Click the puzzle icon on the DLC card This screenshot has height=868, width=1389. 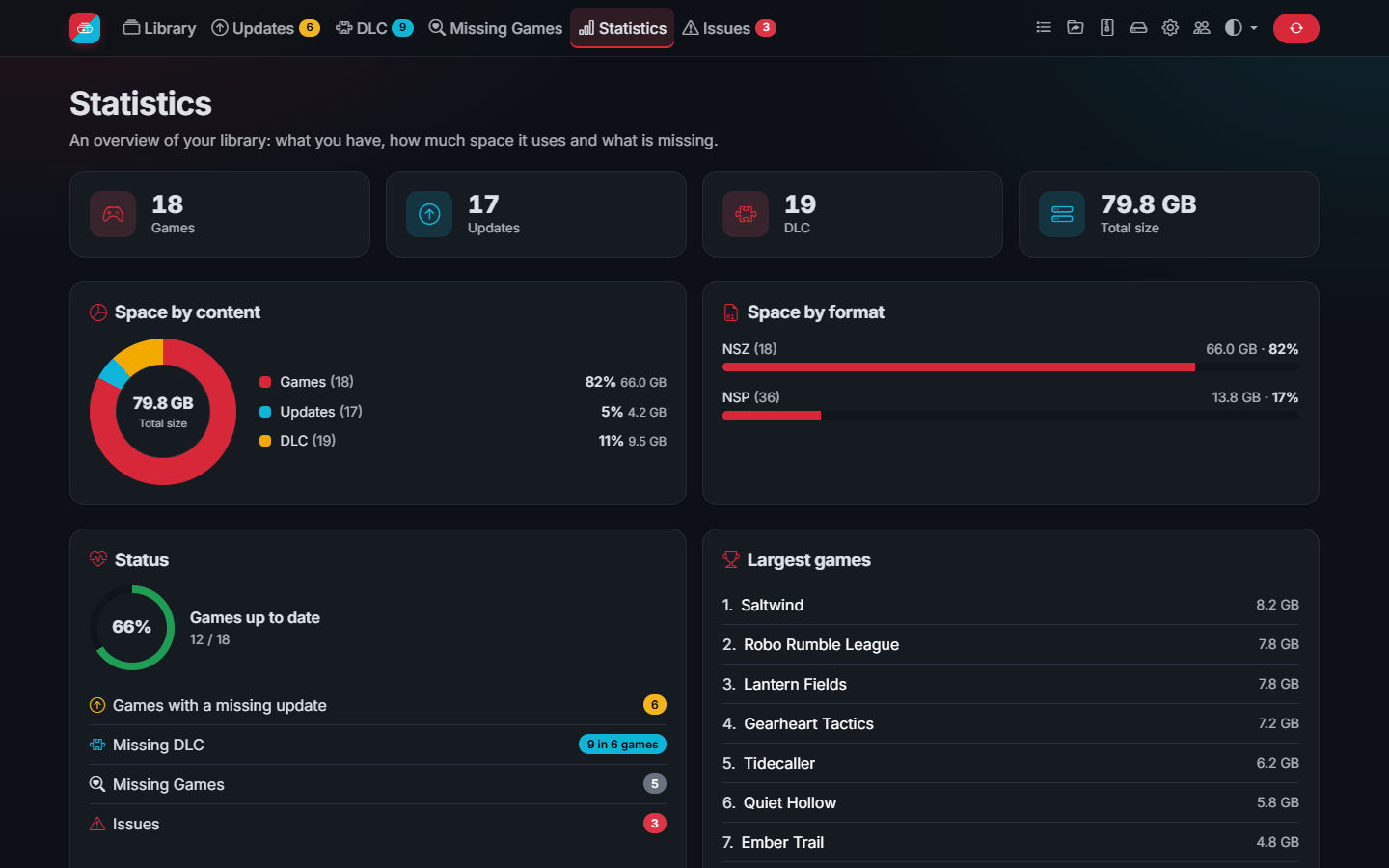746,214
